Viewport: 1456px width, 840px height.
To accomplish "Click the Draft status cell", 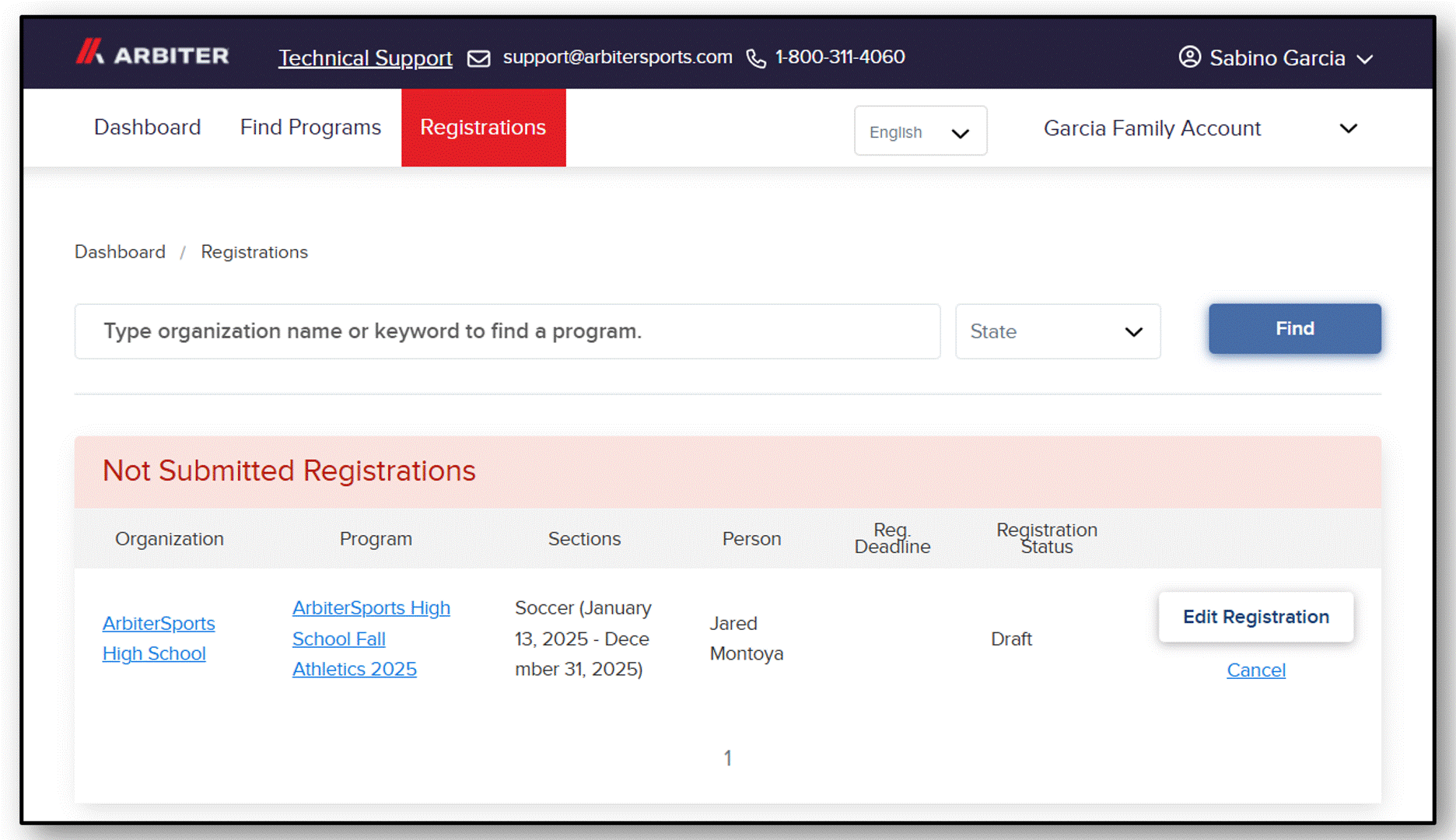I will pyautogui.click(x=1011, y=639).
